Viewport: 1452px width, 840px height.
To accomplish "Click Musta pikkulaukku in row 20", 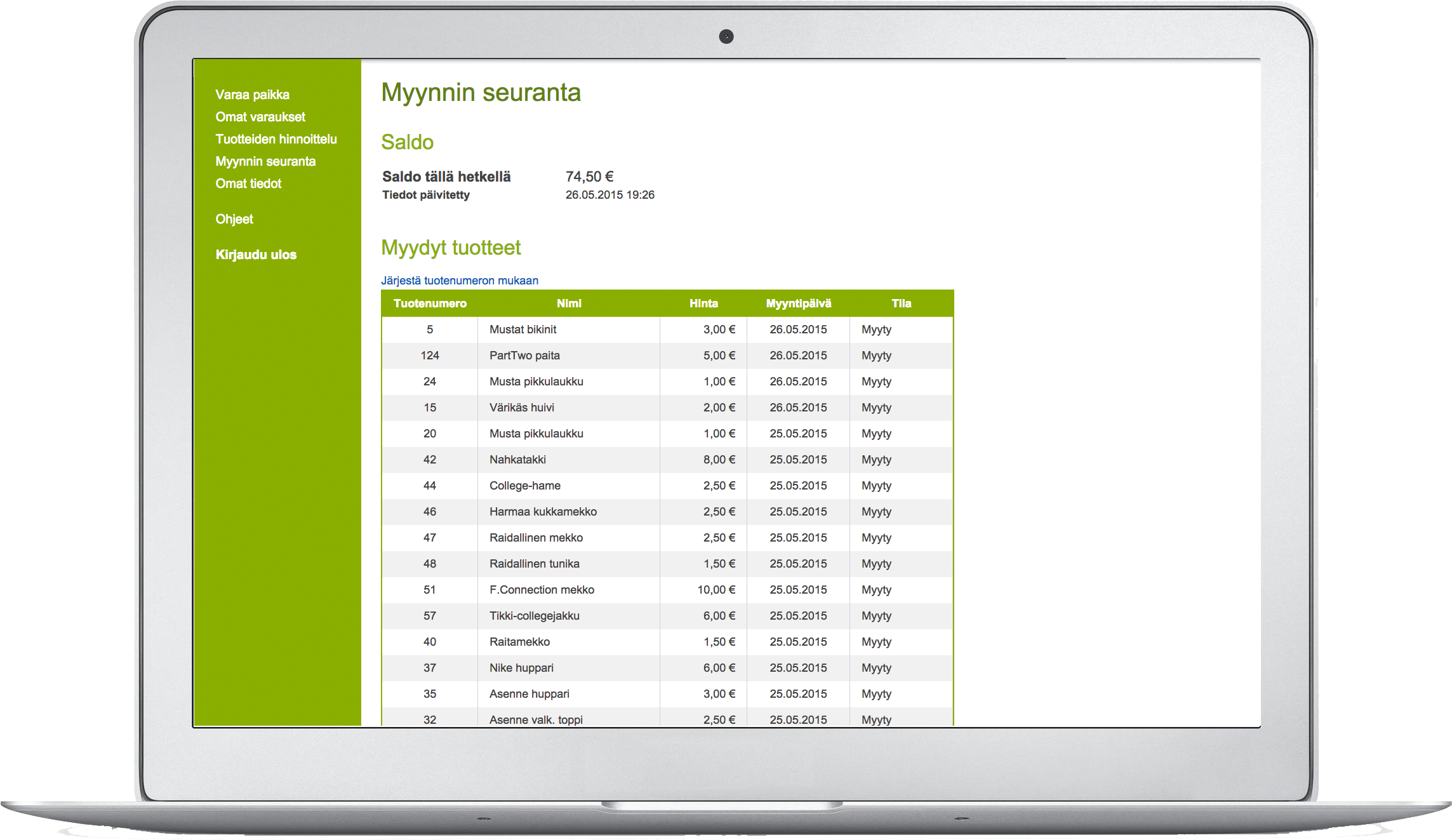I will click(536, 434).
